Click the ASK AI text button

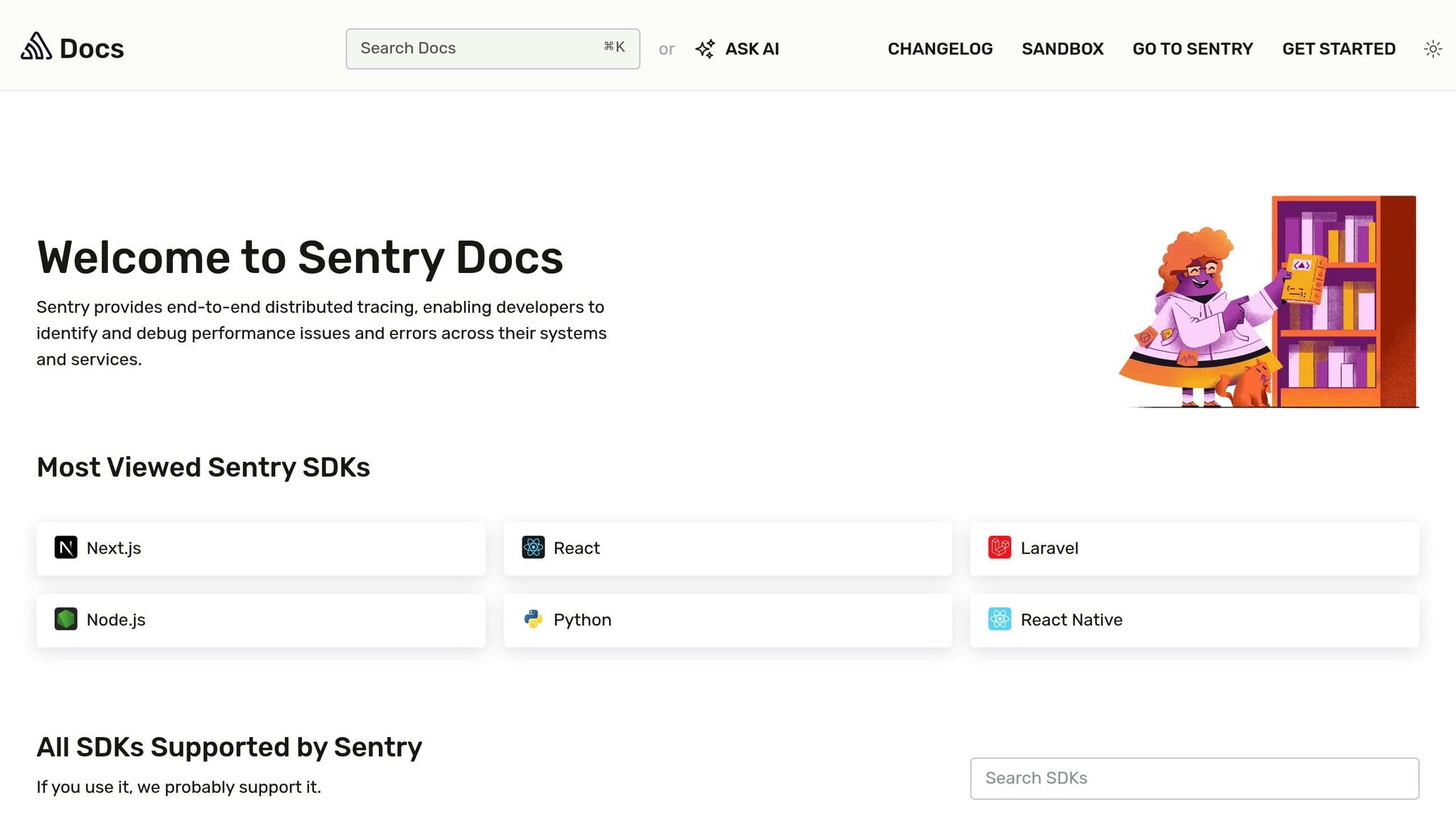click(752, 49)
